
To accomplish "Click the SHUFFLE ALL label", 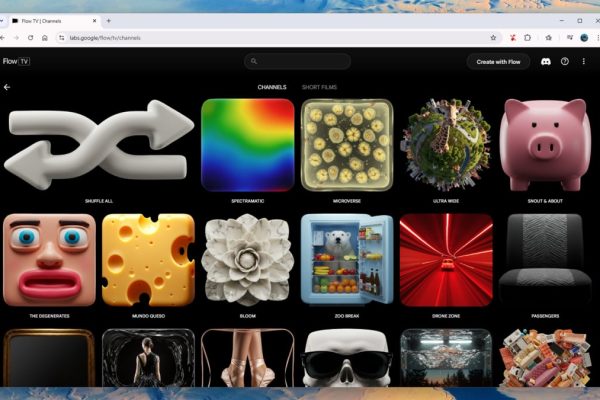I will pos(99,201).
